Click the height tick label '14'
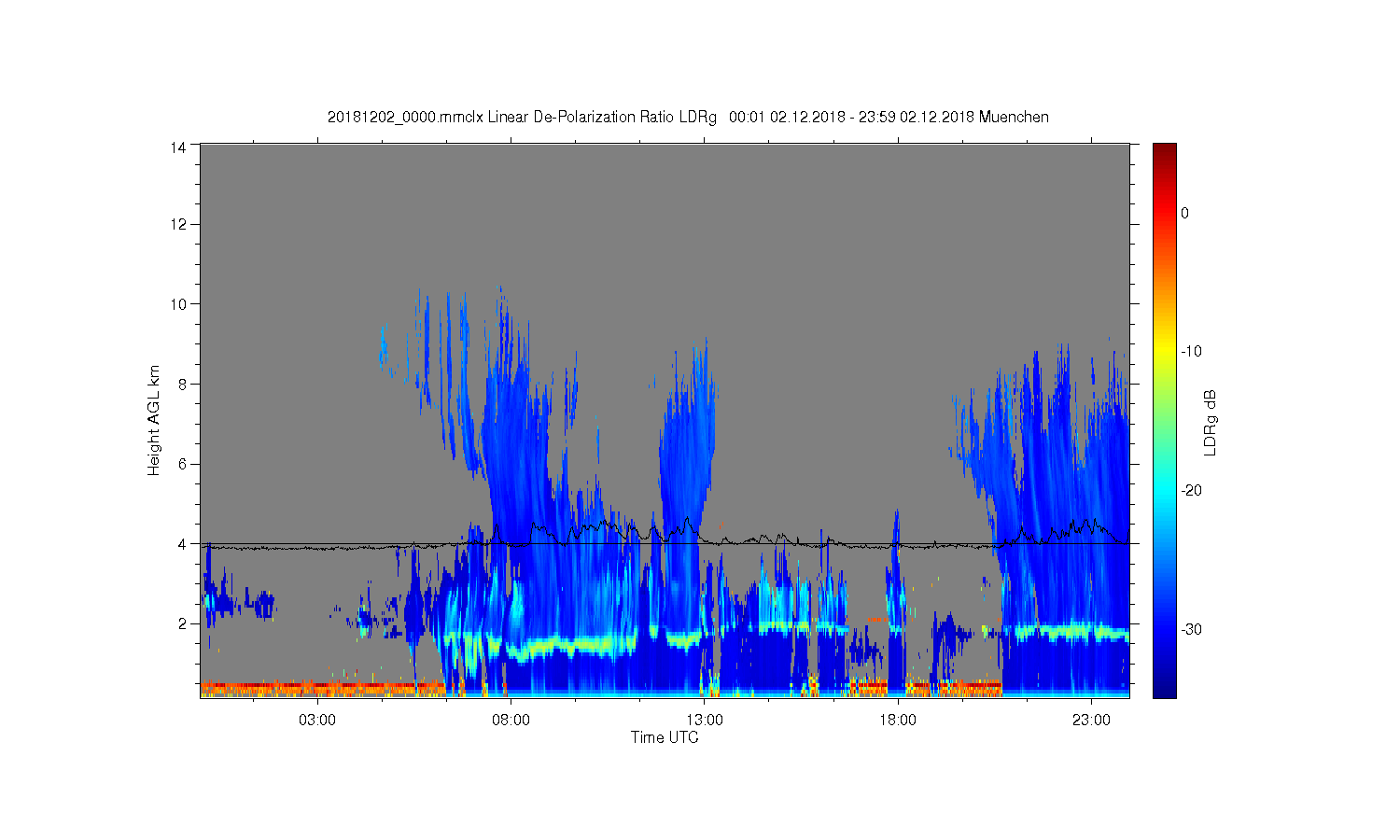 179,147
